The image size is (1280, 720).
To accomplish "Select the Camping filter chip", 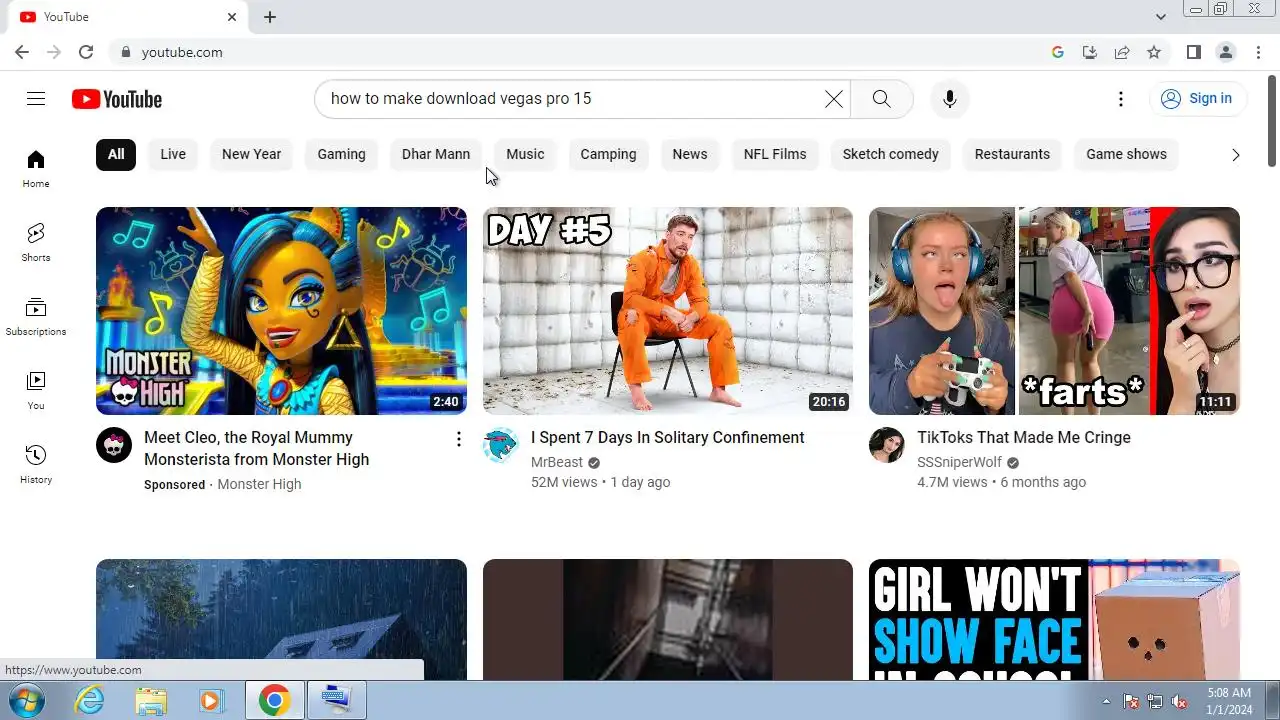I will pyautogui.click(x=608, y=154).
